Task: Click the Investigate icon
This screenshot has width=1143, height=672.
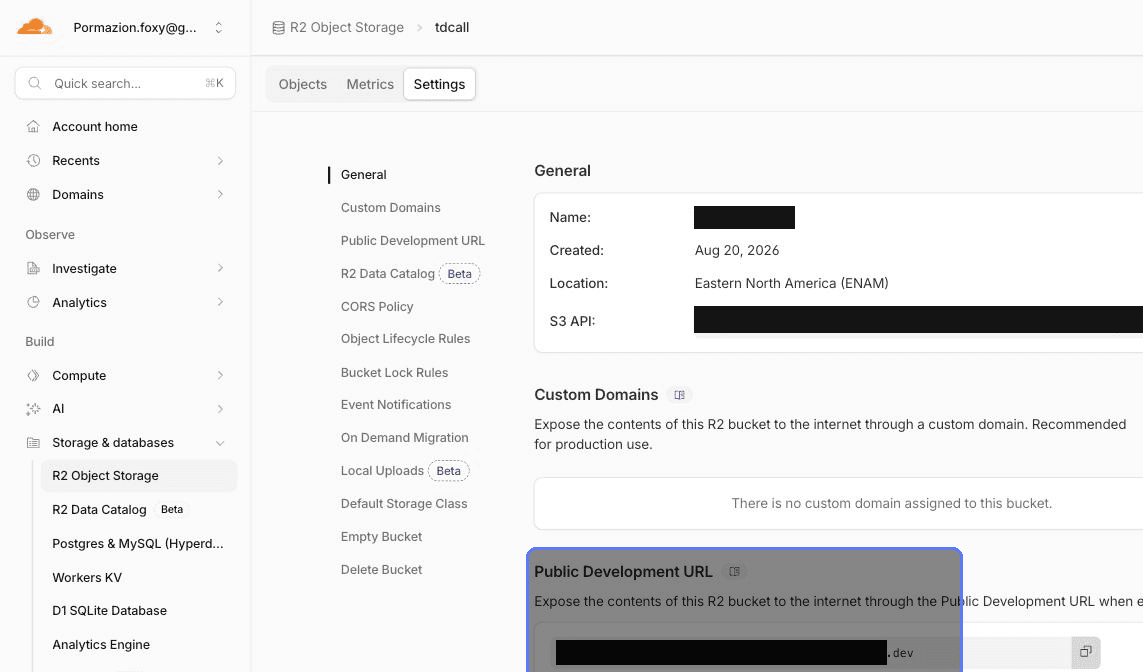Action: (33, 268)
